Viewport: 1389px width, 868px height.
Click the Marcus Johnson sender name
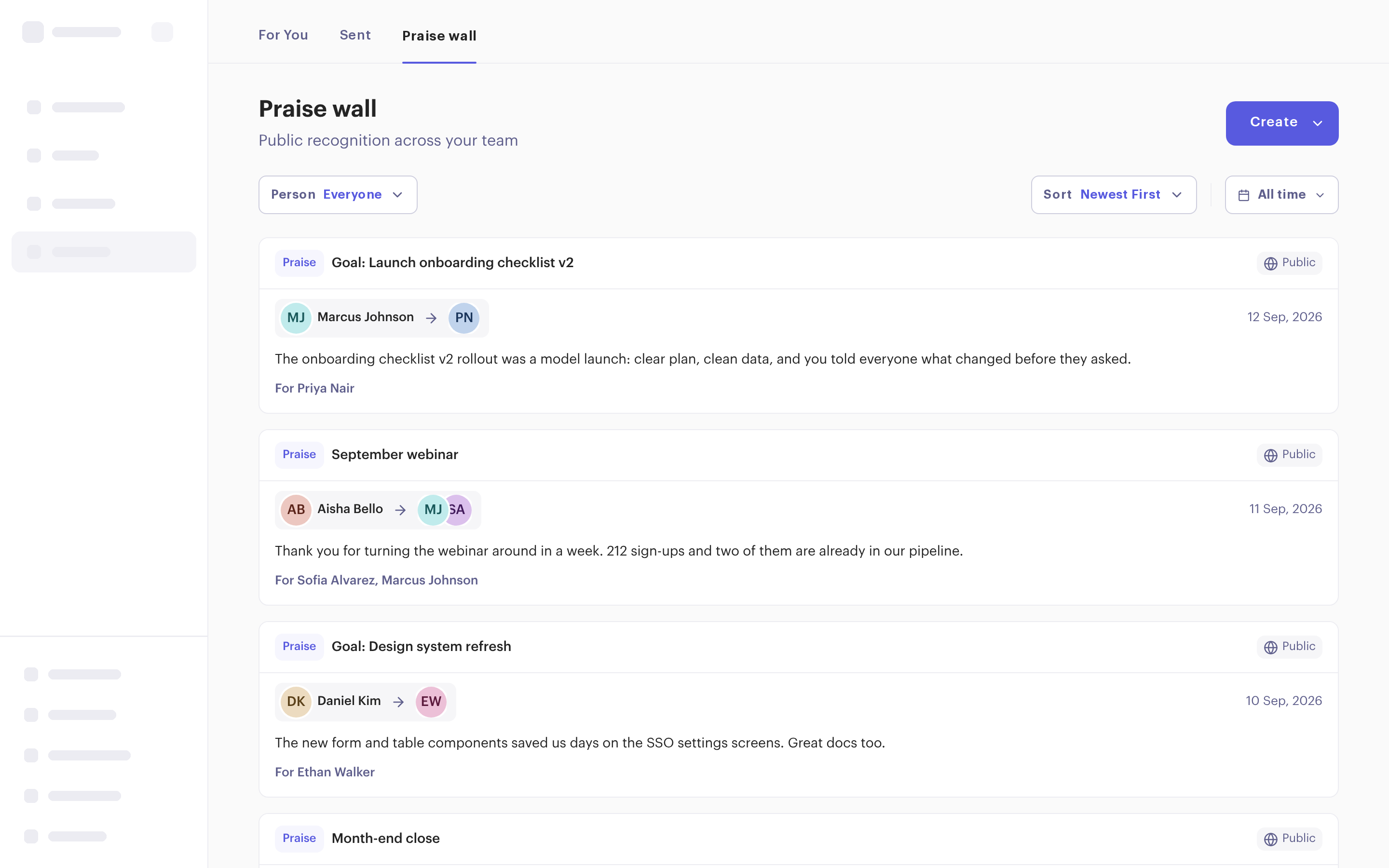click(x=366, y=317)
